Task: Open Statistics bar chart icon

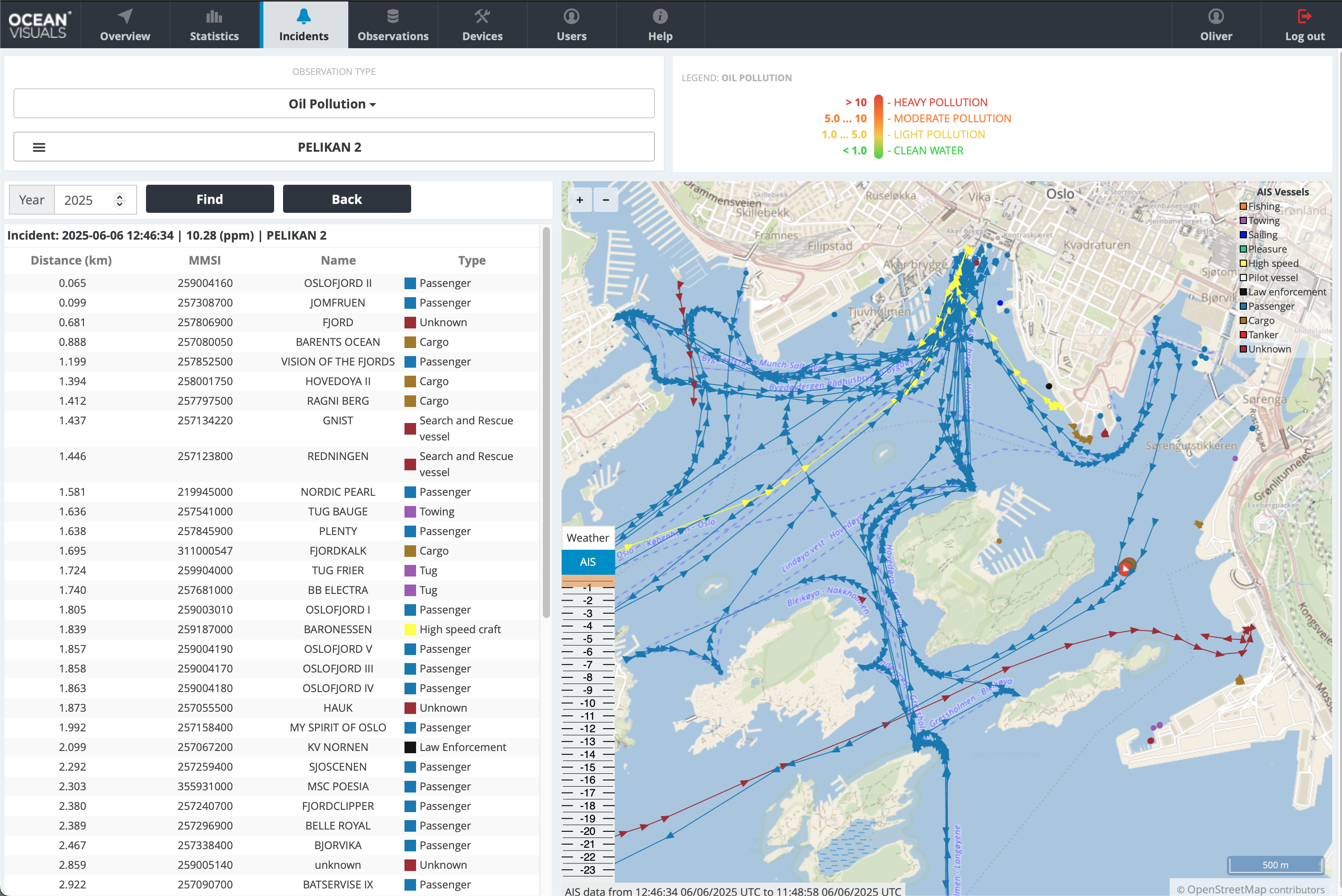Action: click(x=214, y=16)
